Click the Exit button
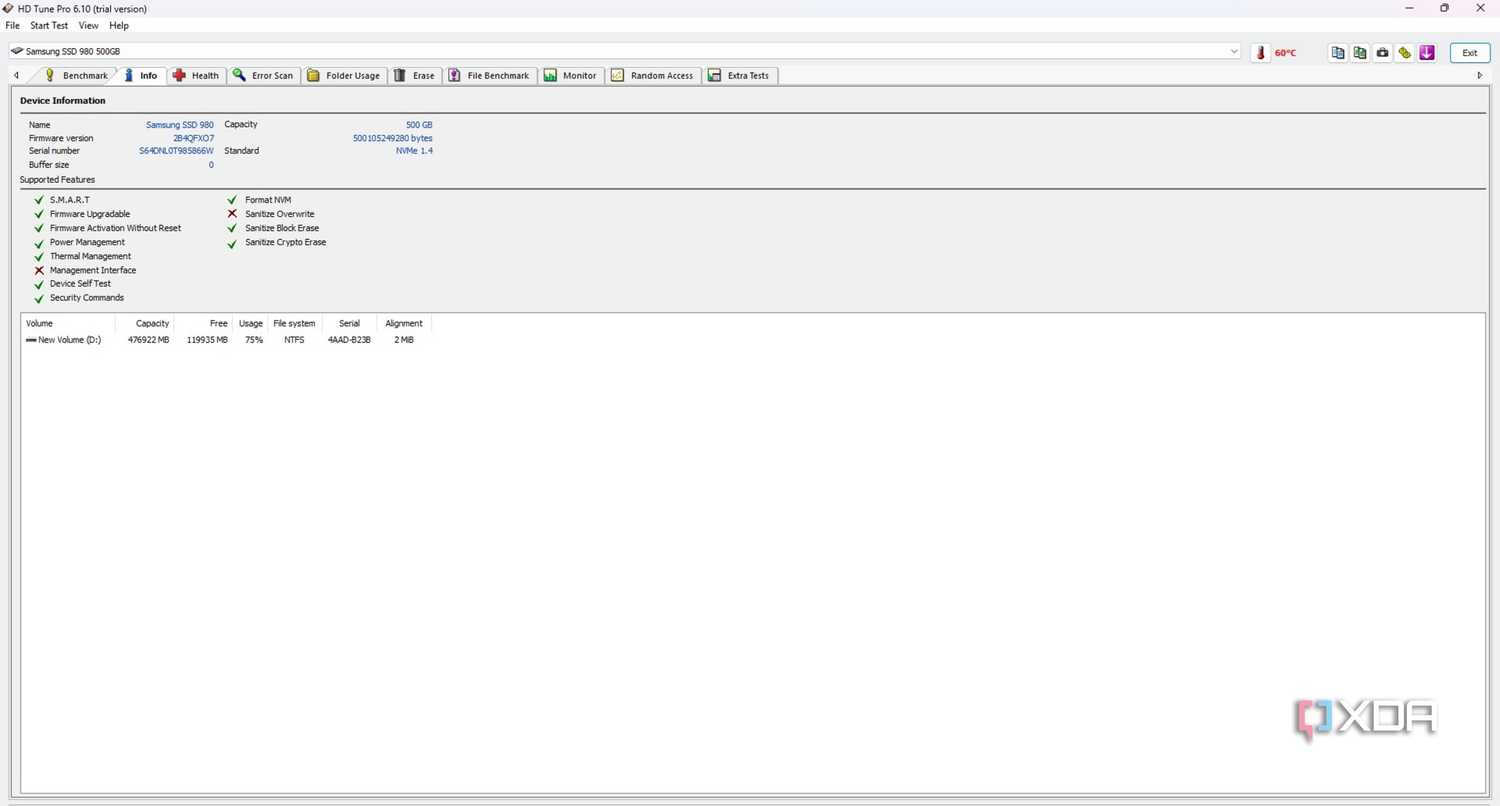 point(1469,52)
